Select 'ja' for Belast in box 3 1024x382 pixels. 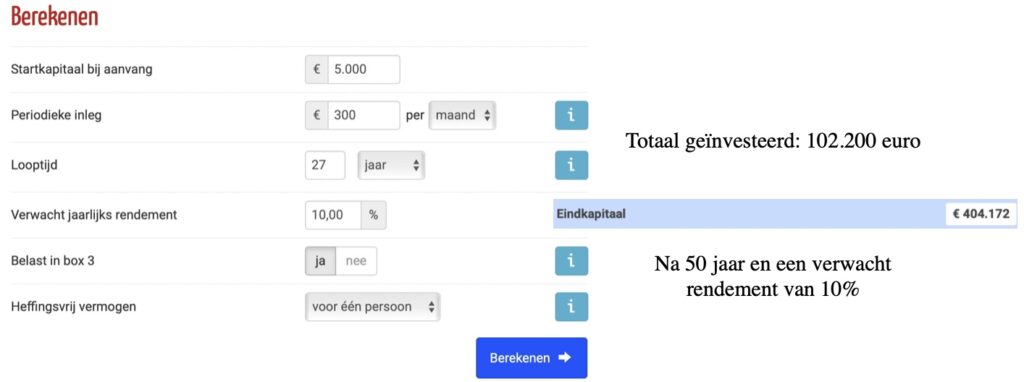tap(320, 261)
